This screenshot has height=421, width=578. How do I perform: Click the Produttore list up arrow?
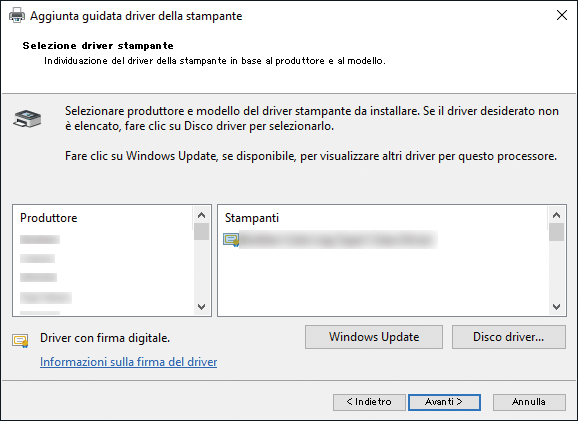coord(201,215)
